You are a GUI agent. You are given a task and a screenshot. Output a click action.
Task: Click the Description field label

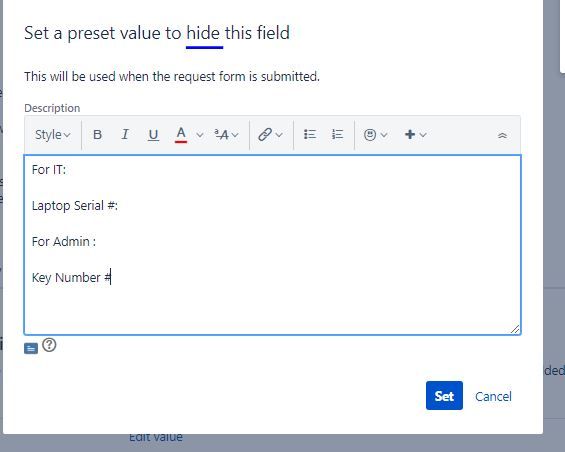[x=52, y=108]
